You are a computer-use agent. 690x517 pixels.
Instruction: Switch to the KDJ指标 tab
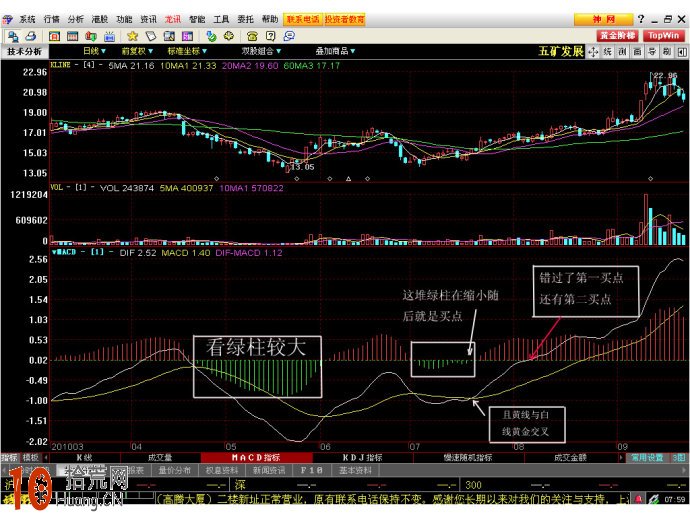(363, 458)
